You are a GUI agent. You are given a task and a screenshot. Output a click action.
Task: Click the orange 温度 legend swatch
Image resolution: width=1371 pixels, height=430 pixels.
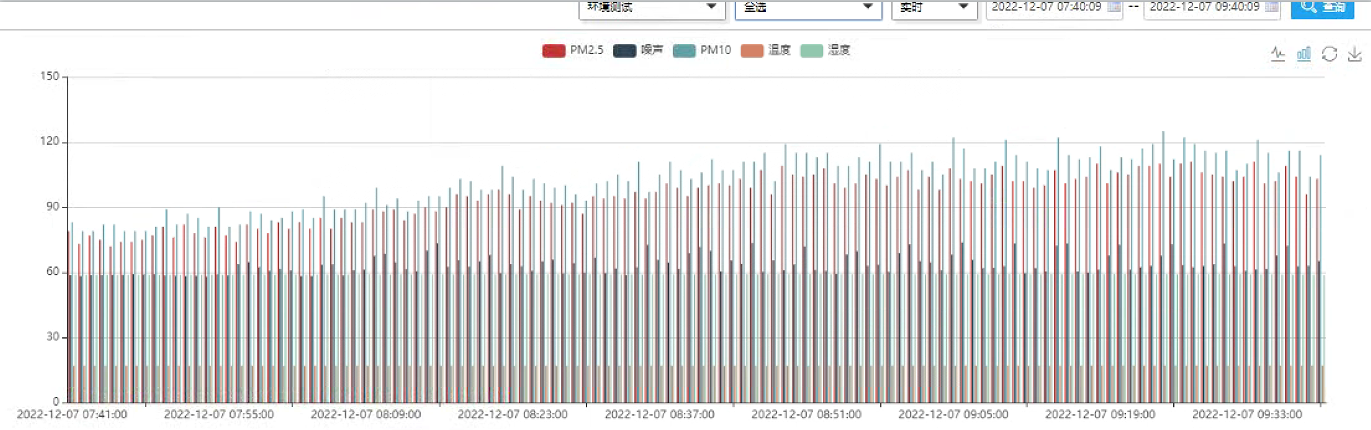point(753,50)
